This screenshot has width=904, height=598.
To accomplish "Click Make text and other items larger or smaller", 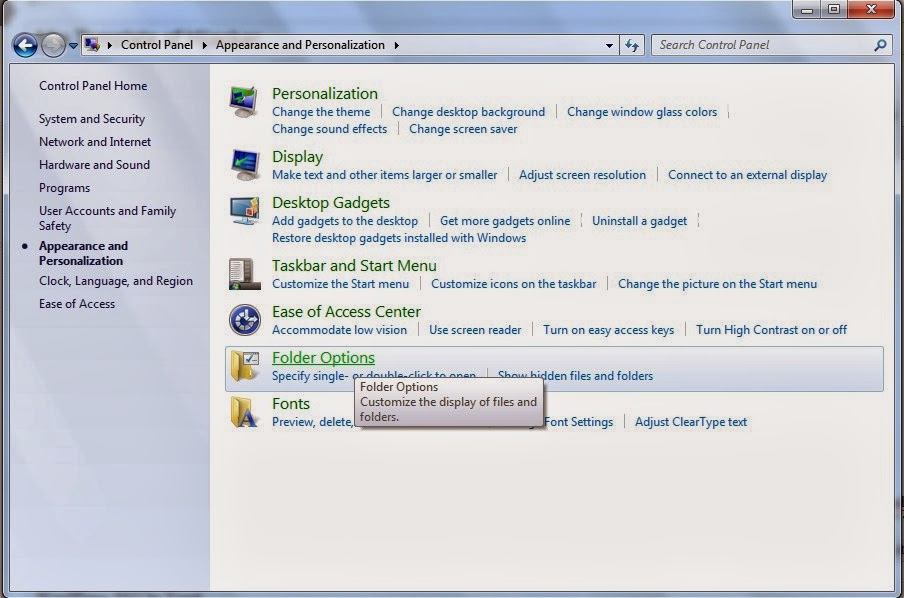I will tap(385, 175).
